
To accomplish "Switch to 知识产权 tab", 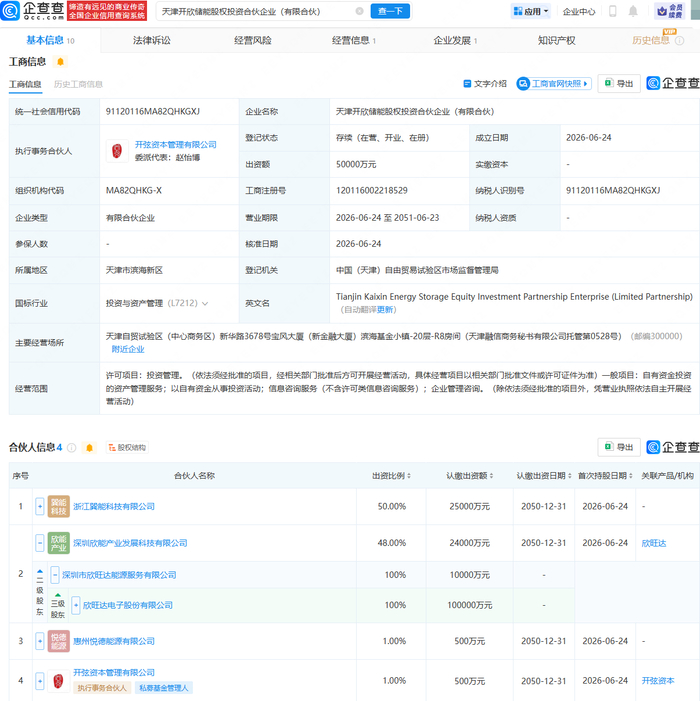I will pos(557,41).
